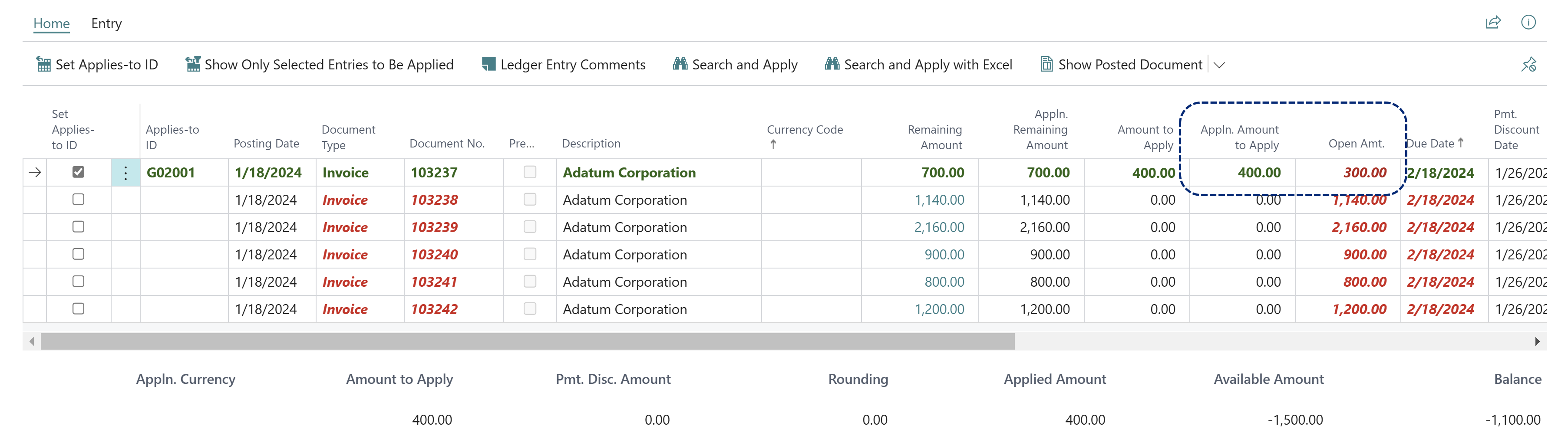Click the row selector arrow for invoice 103237
The width and height of the screenshot is (1568, 439).
tap(35, 173)
